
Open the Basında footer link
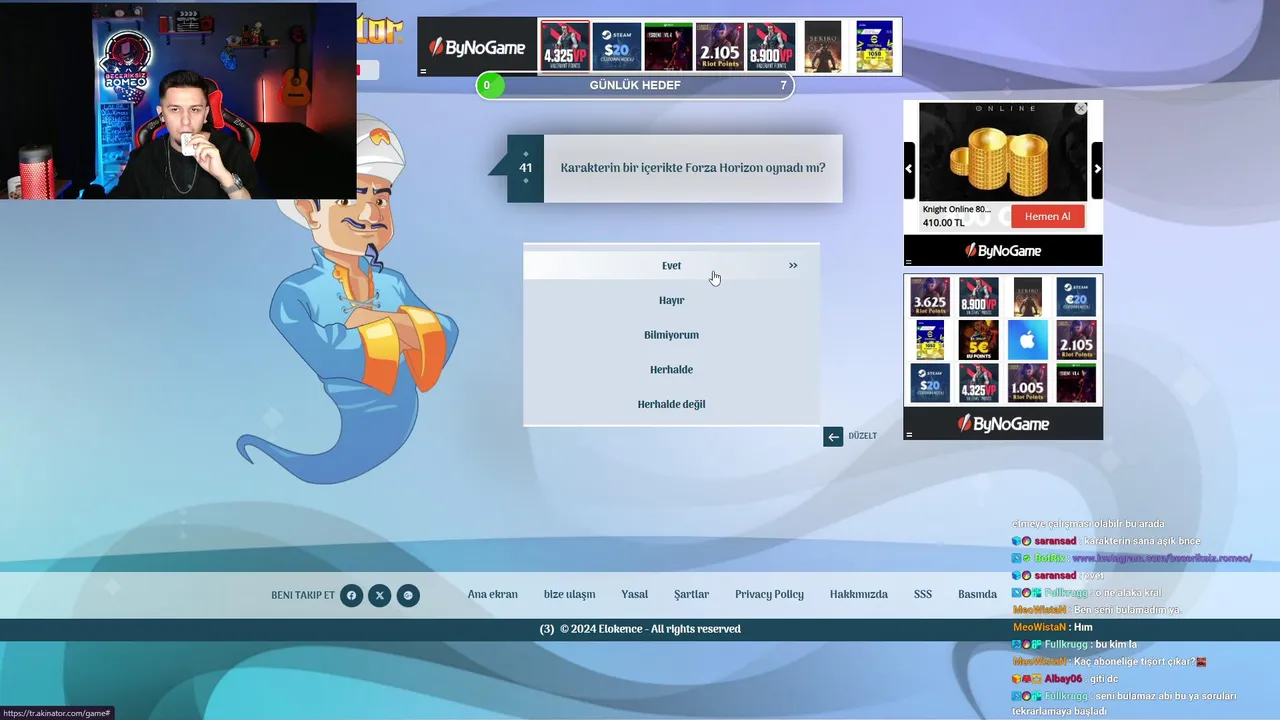coord(977,594)
